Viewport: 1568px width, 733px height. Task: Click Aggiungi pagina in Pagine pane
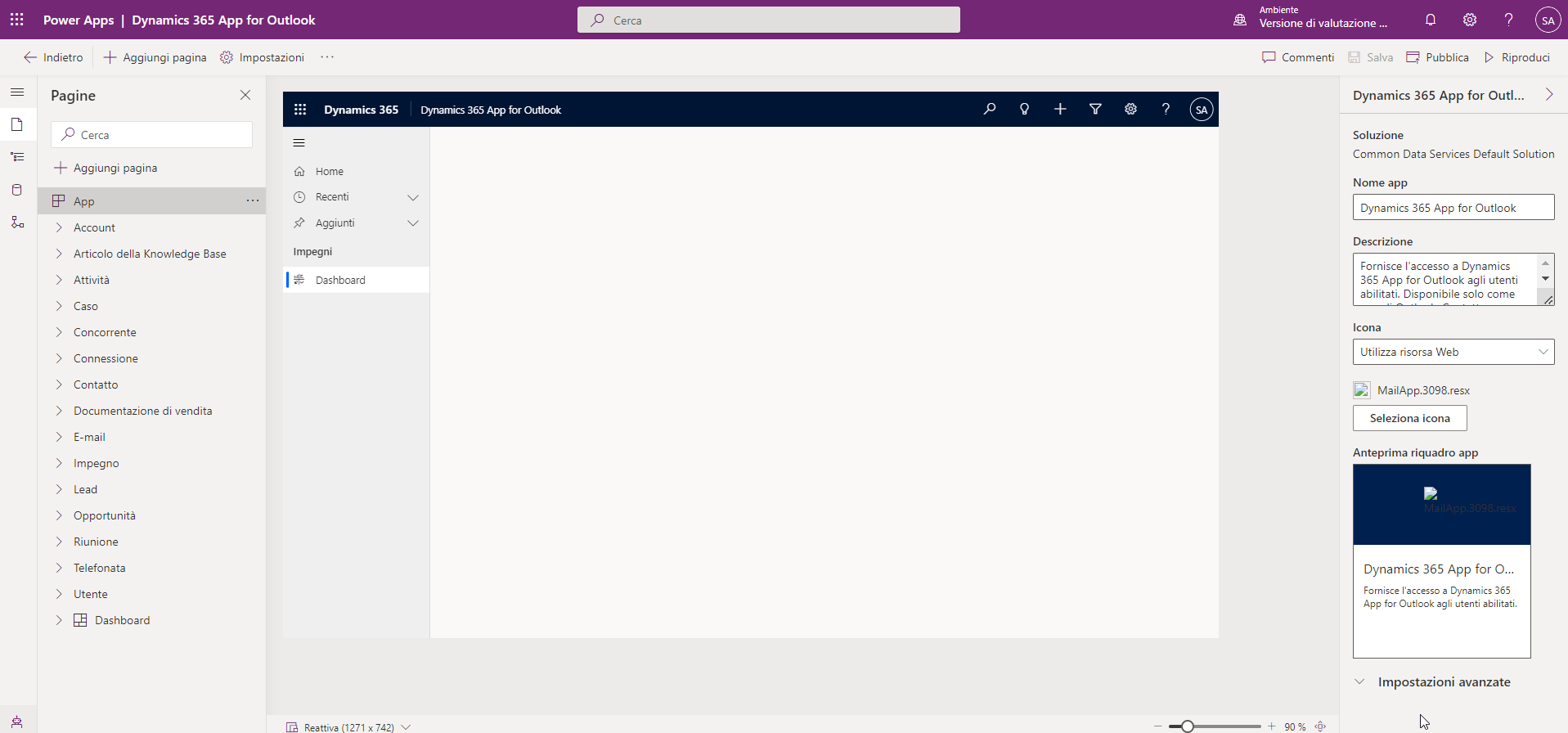coord(106,168)
